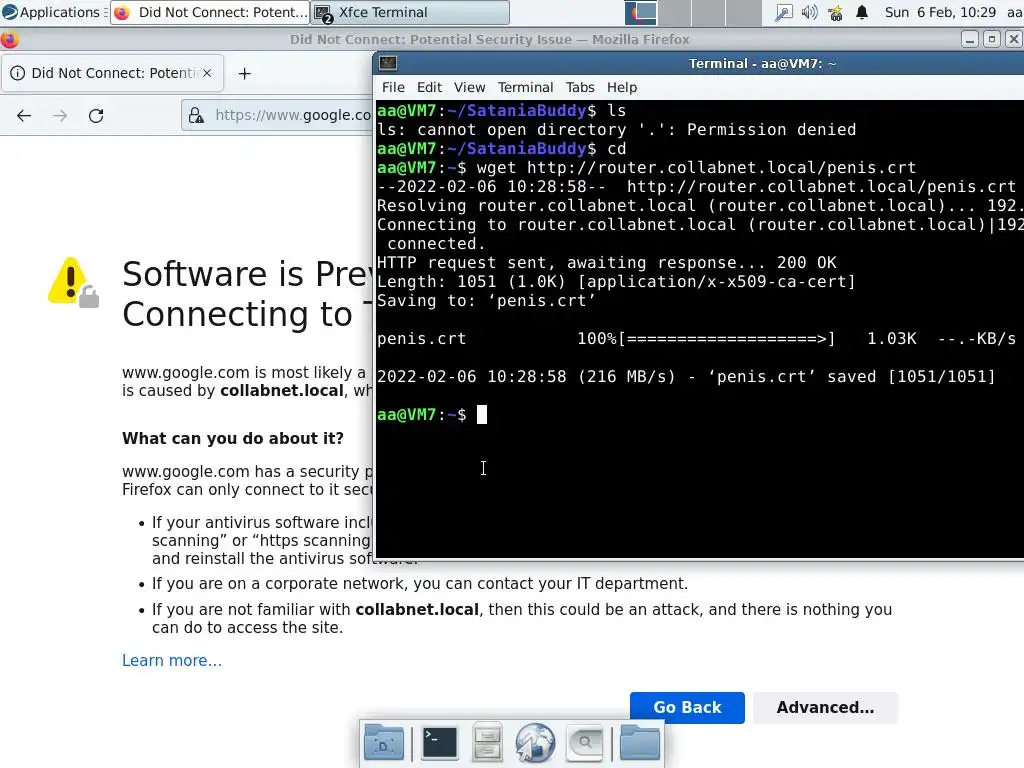
Task: Open the Learn more... link
Action: 172,660
